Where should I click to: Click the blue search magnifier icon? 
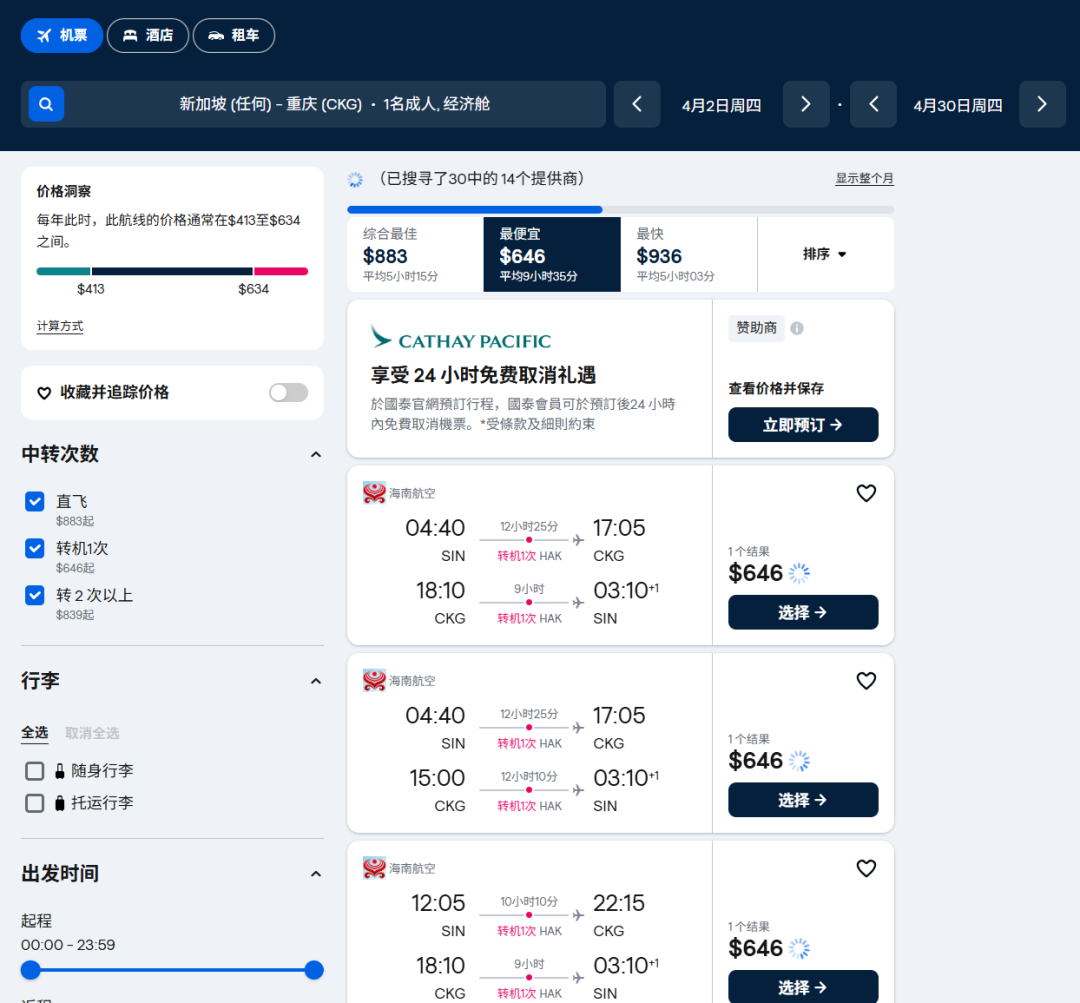(46, 104)
